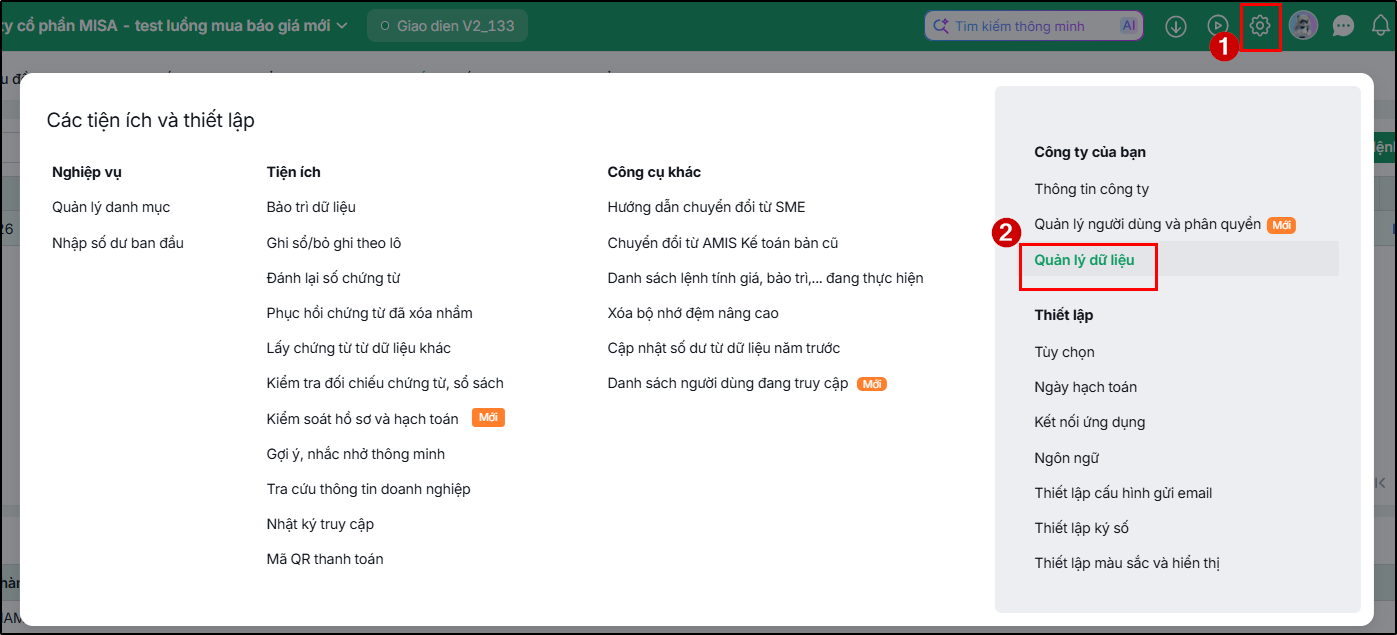Click the download arrow icon in header
1397x635 pixels.
1176,26
